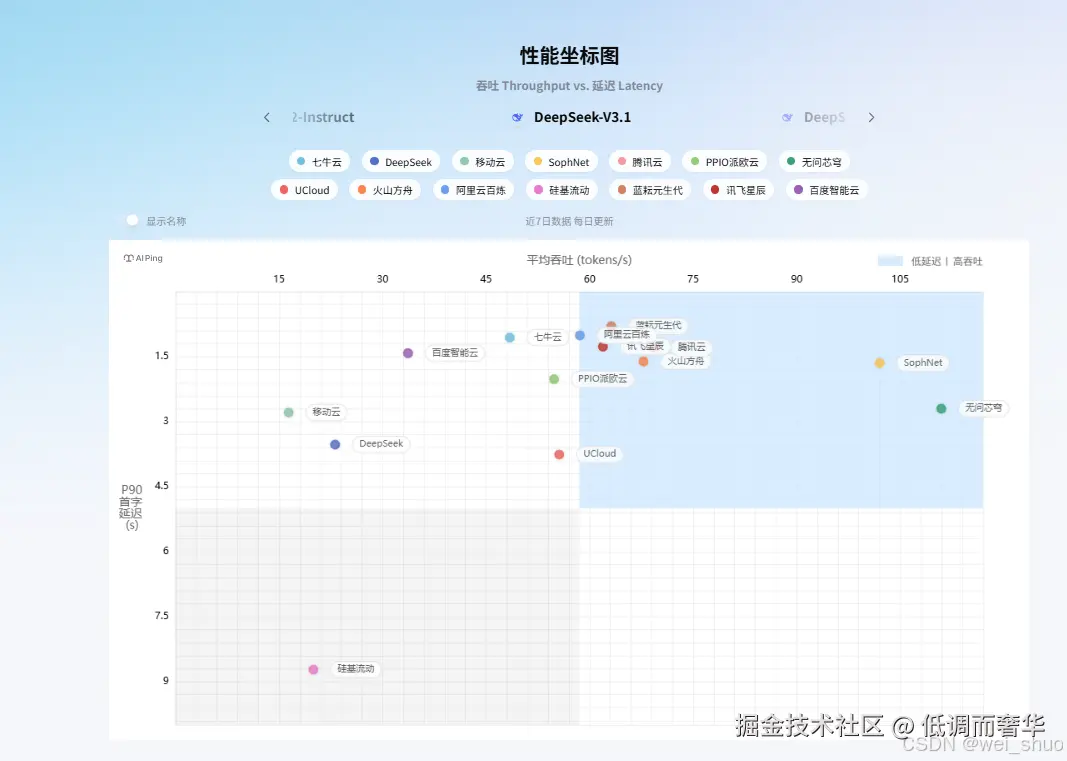Click the 无问芯穹 data point

(x=940, y=408)
